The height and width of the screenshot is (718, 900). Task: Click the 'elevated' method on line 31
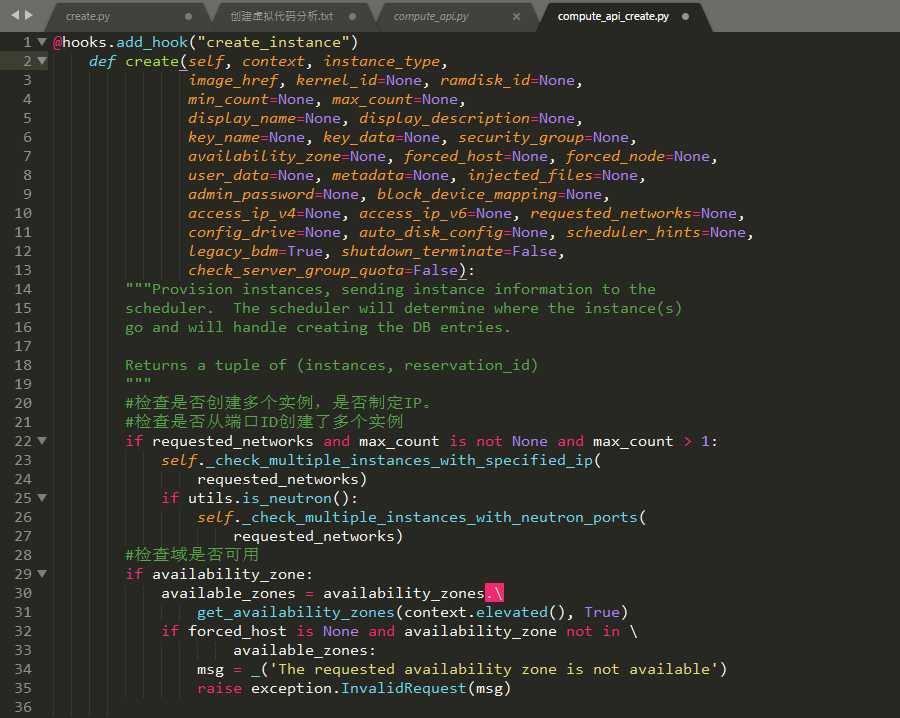coord(511,612)
